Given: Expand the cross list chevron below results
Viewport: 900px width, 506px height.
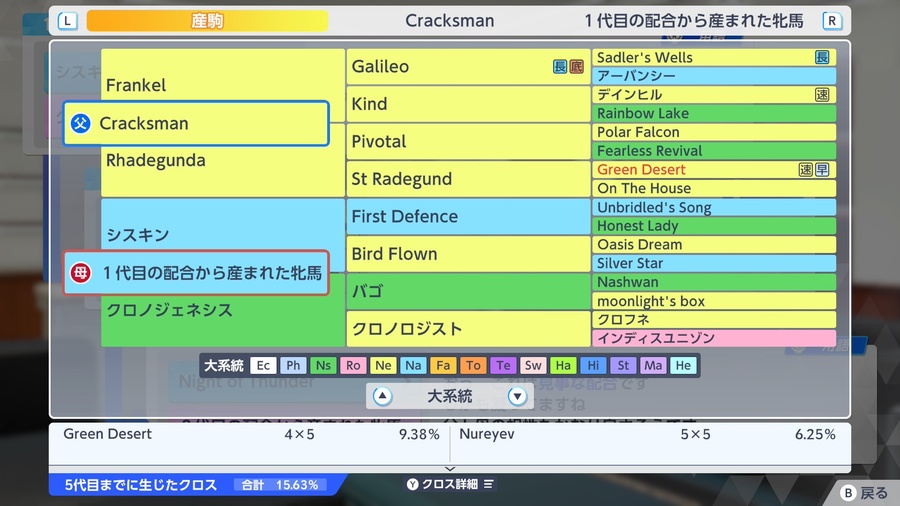Looking at the screenshot, I should coord(450,469).
